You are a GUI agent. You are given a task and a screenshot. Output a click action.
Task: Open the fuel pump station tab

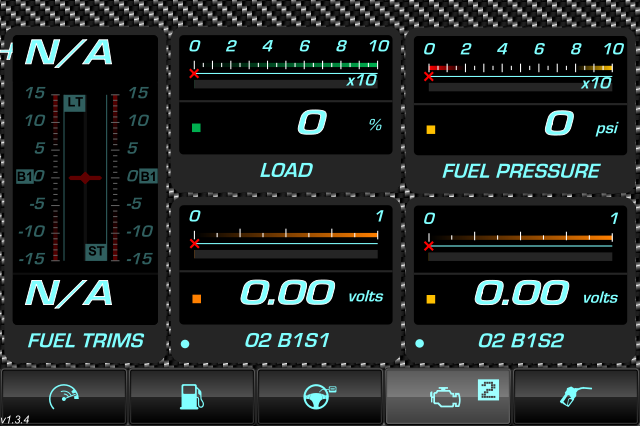(x=192, y=396)
